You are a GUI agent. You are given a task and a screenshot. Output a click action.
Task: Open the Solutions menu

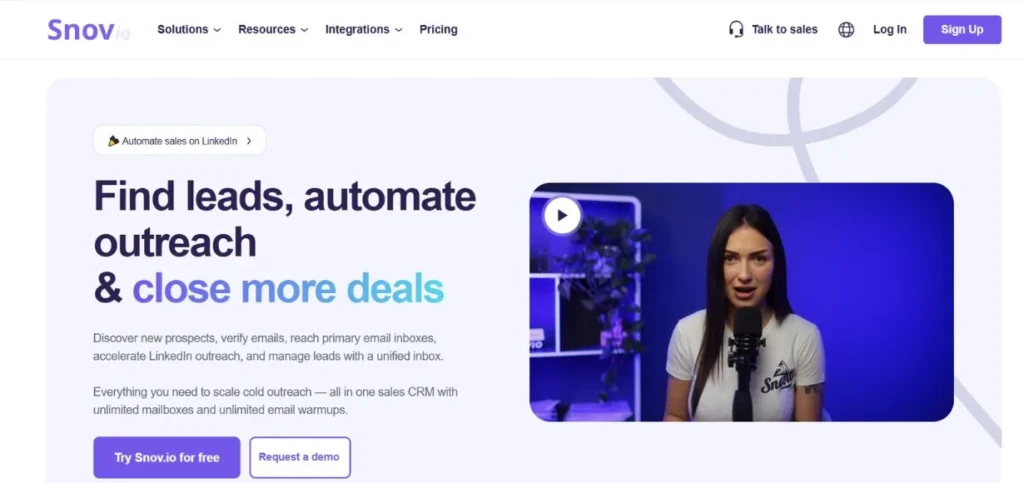(x=189, y=29)
